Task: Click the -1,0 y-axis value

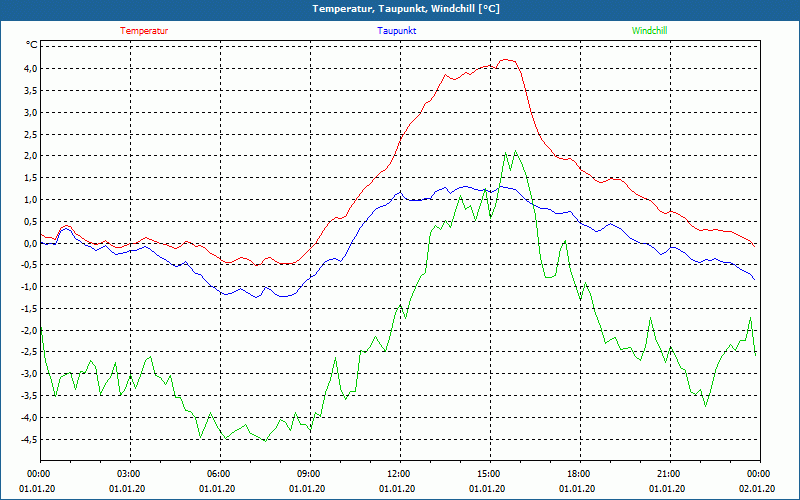Action: pyautogui.click(x=29, y=287)
